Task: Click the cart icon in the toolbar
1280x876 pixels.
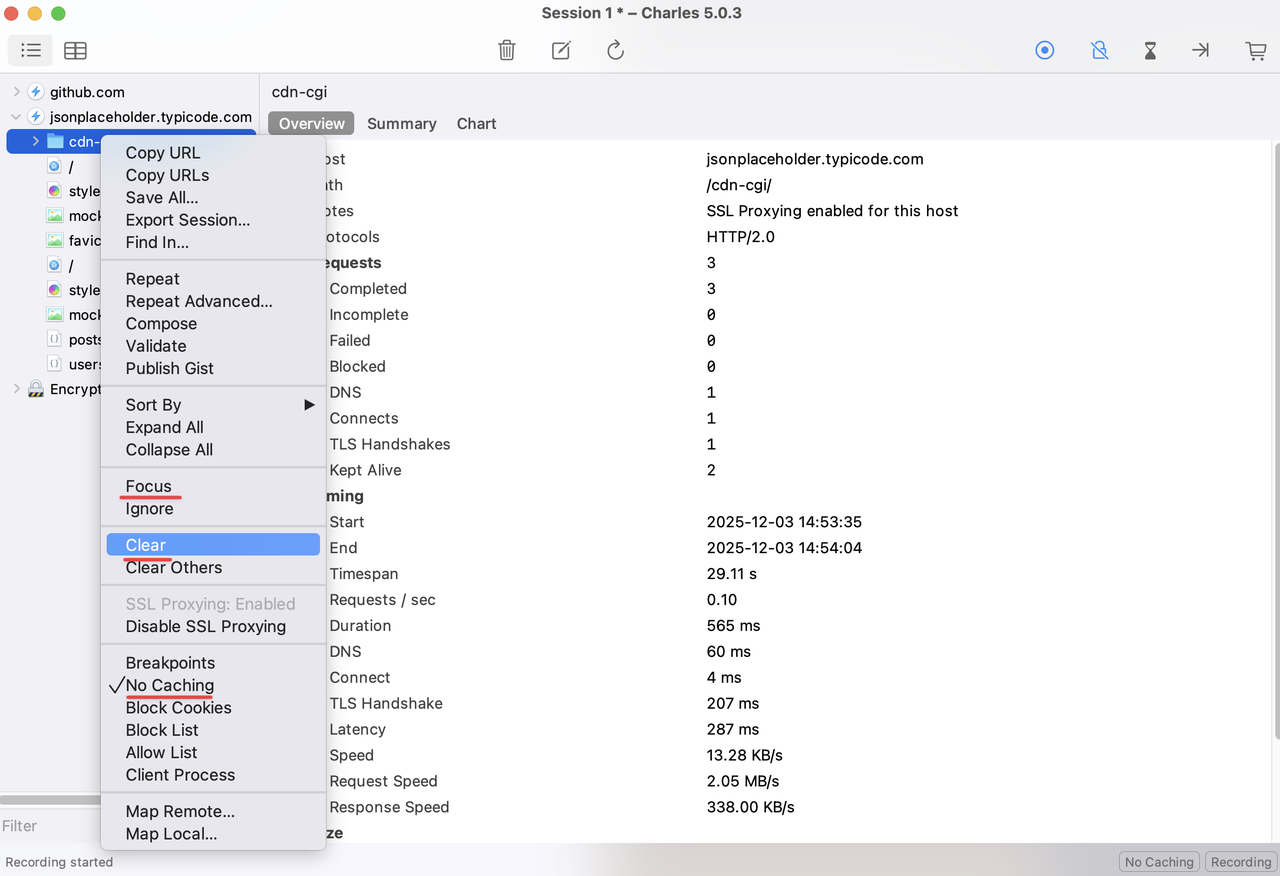Action: (1256, 50)
